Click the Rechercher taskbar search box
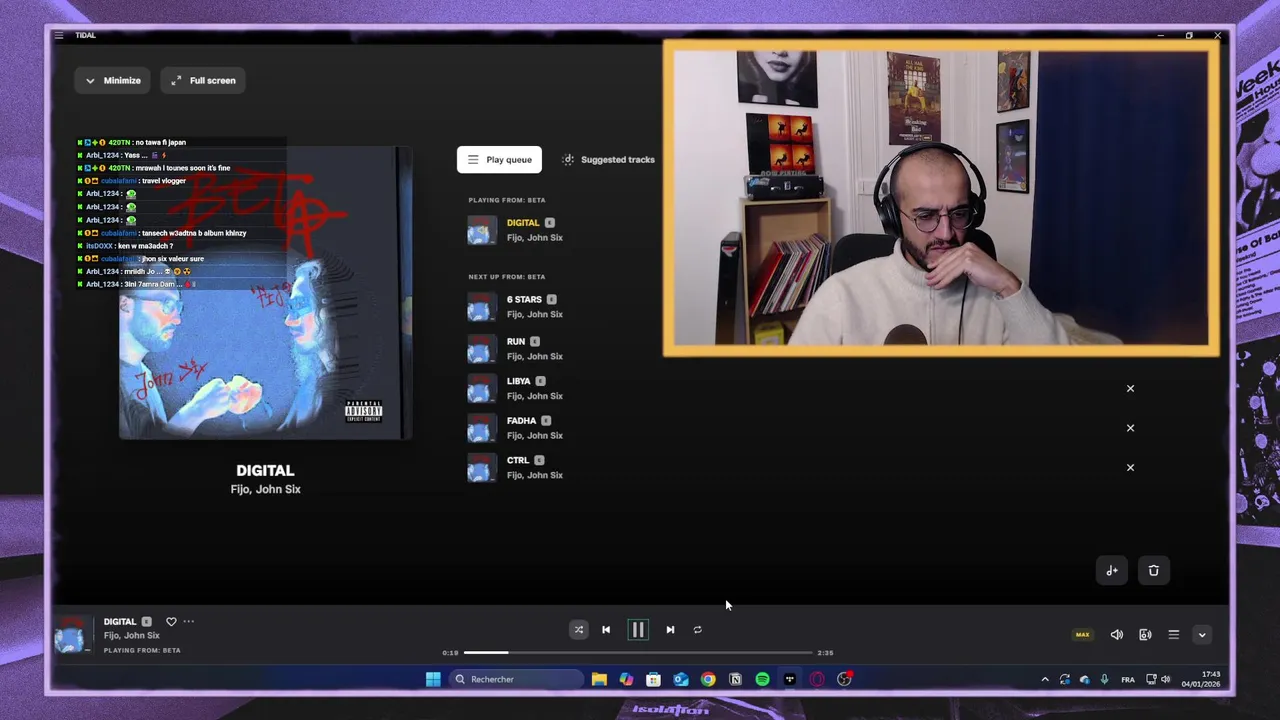Viewport: 1280px width, 720px height. 516,679
